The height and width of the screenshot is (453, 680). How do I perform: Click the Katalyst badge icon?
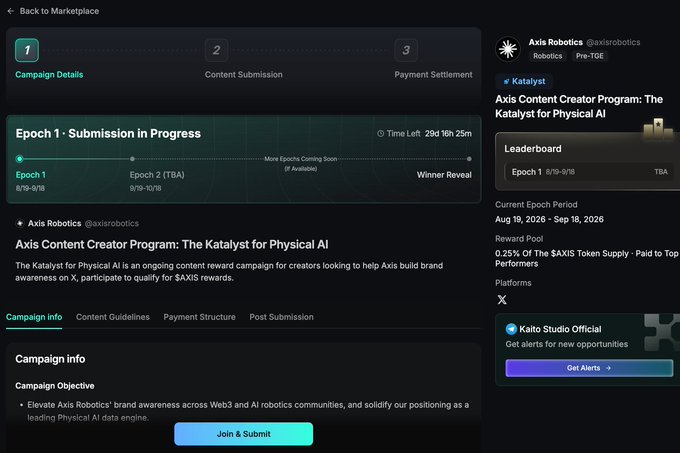pos(506,81)
